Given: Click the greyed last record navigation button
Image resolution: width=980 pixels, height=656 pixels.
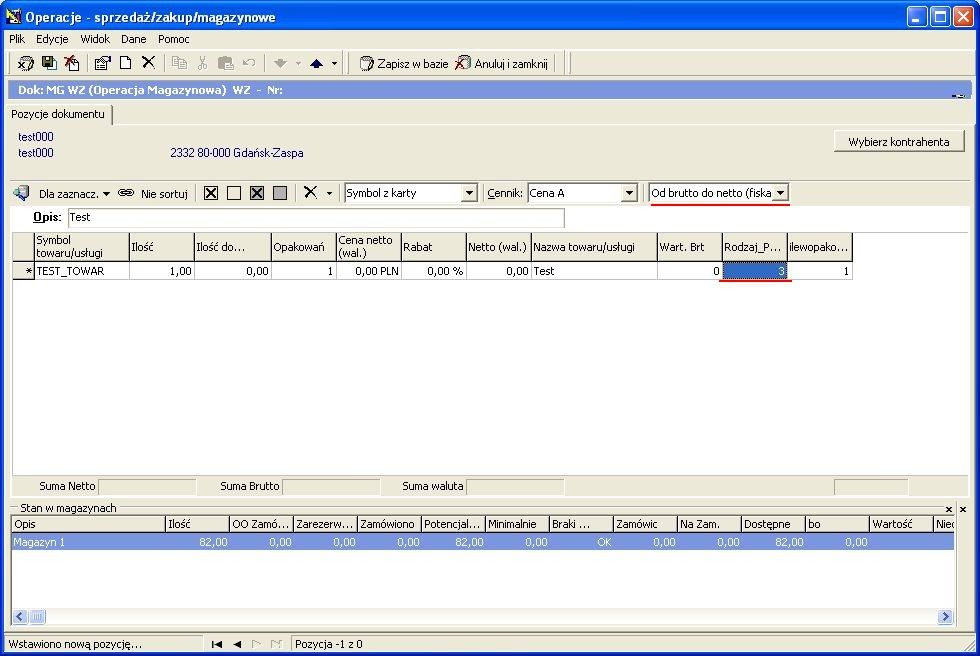Looking at the screenshot, I should pyautogui.click(x=276, y=644).
